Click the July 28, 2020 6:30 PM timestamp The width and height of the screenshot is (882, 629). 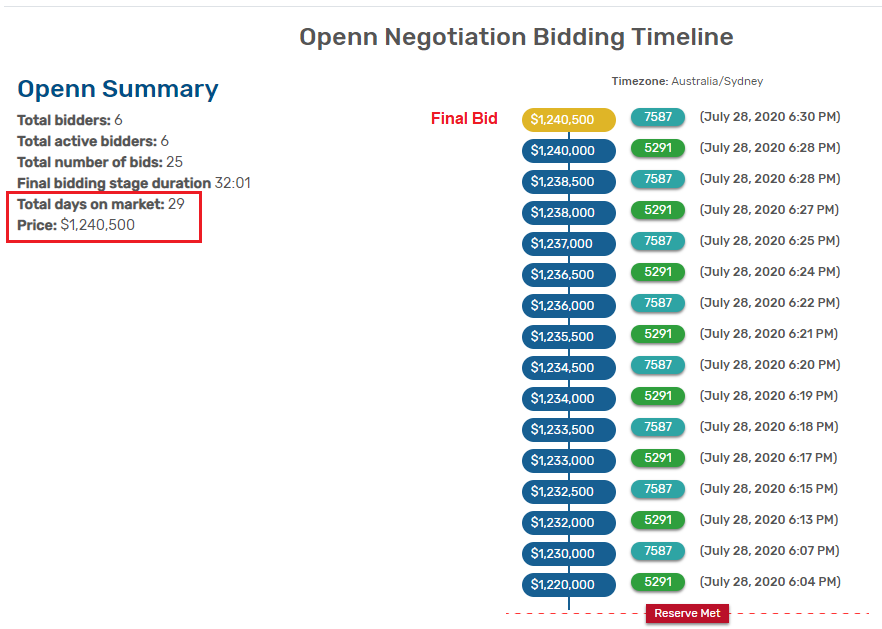pyautogui.click(x=769, y=117)
